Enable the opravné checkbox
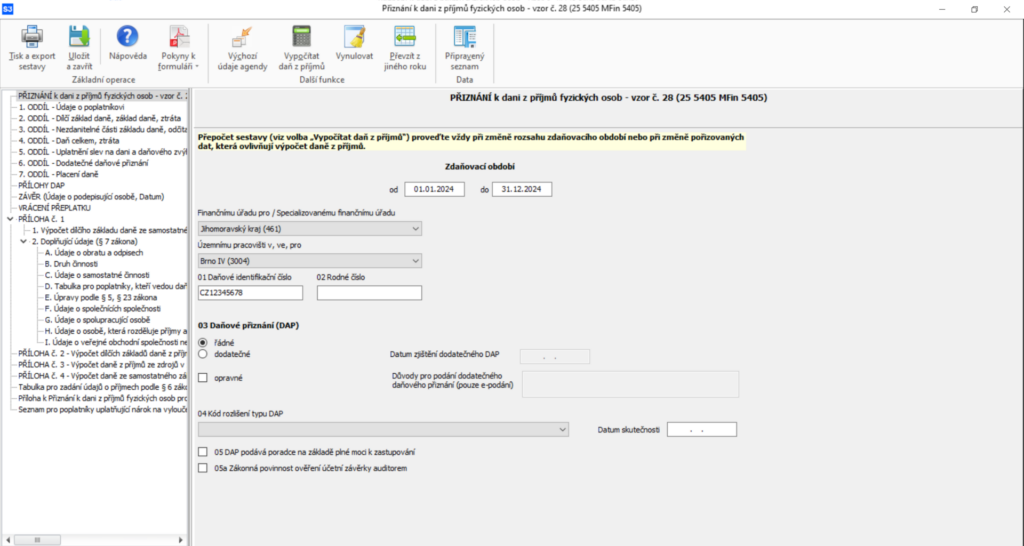 204,377
